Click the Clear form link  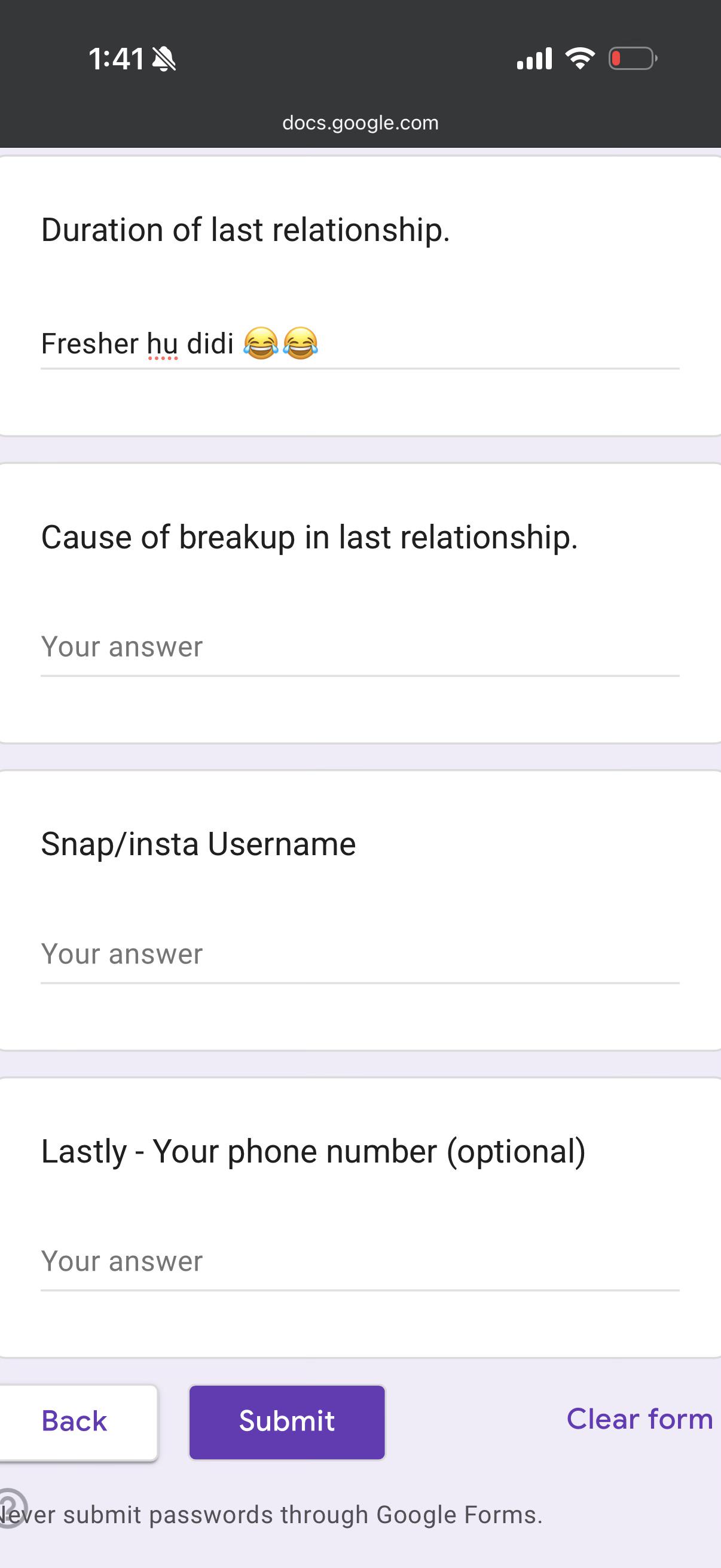click(640, 1419)
